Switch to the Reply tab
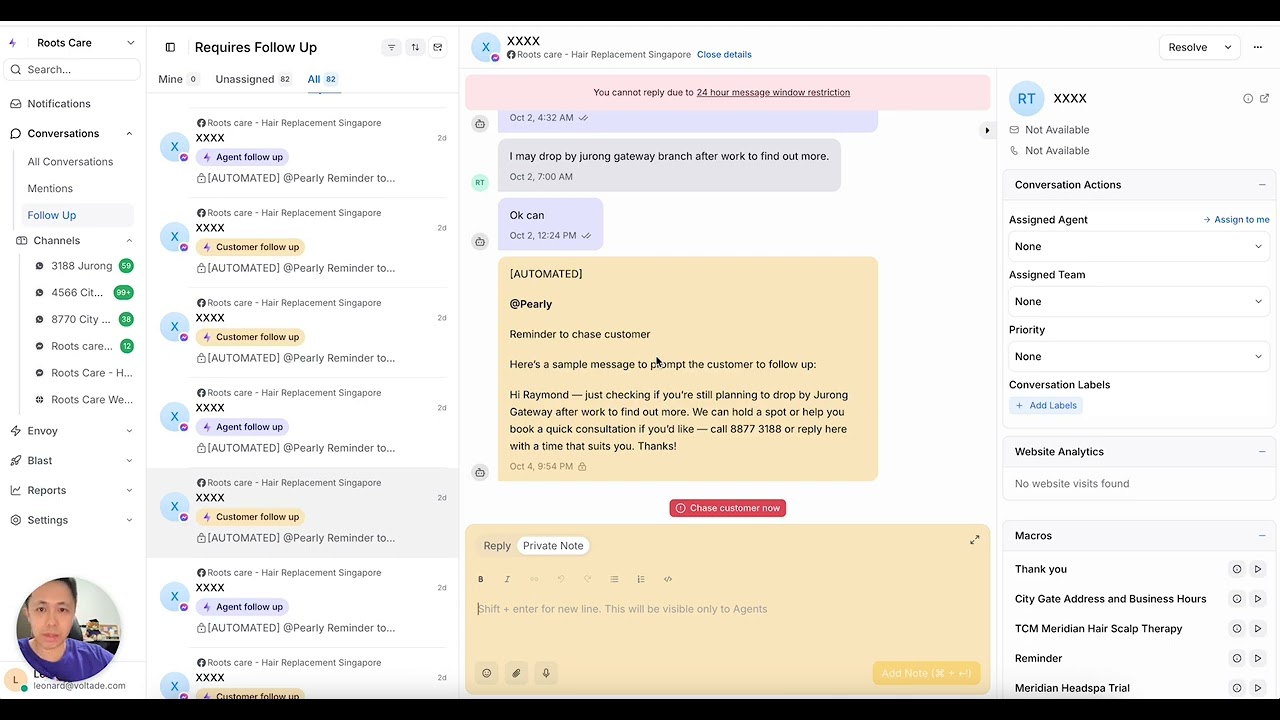This screenshot has height=720, width=1280. pyautogui.click(x=497, y=546)
